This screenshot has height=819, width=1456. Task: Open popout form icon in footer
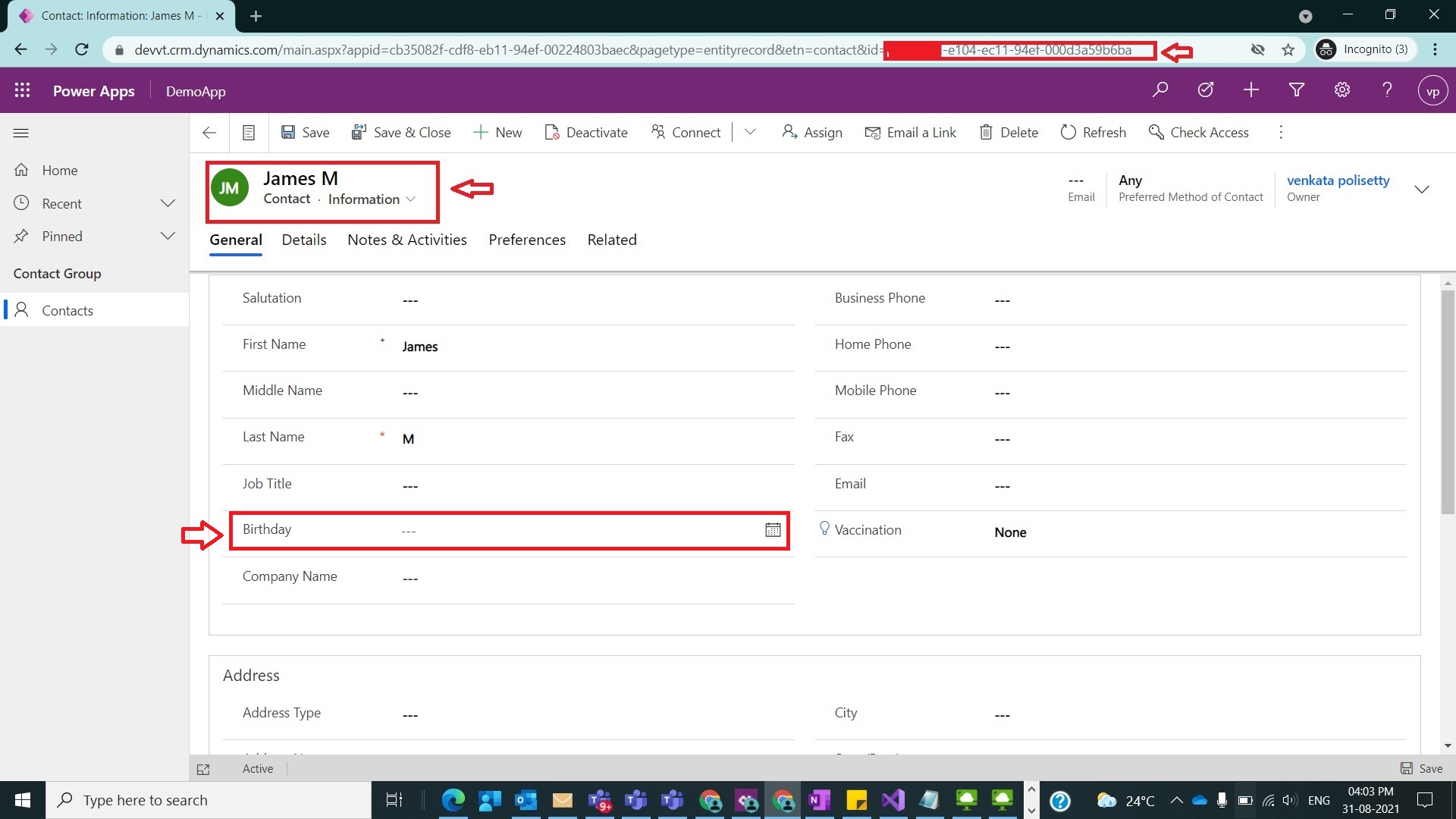[203, 769]
